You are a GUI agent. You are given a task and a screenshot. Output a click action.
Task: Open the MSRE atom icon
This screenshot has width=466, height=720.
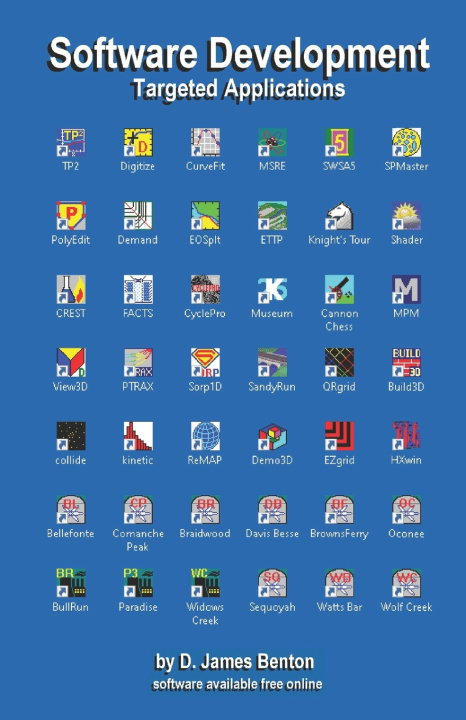272,142
